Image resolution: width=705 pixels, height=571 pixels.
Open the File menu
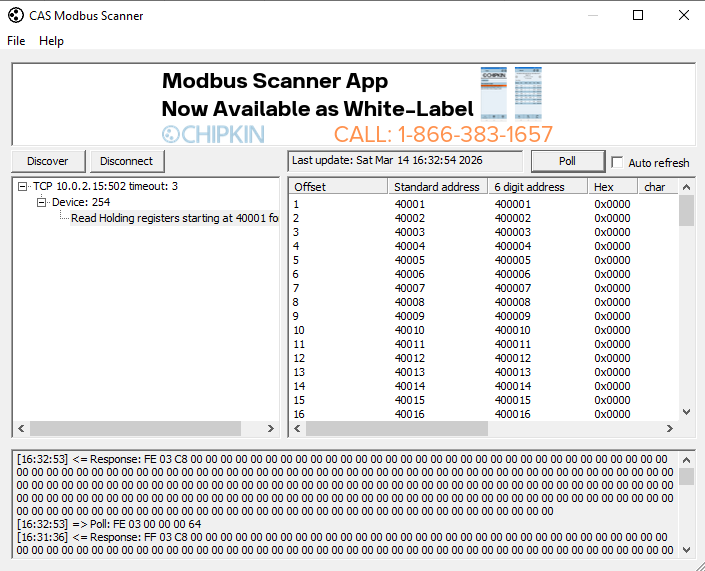coord(16,41)
